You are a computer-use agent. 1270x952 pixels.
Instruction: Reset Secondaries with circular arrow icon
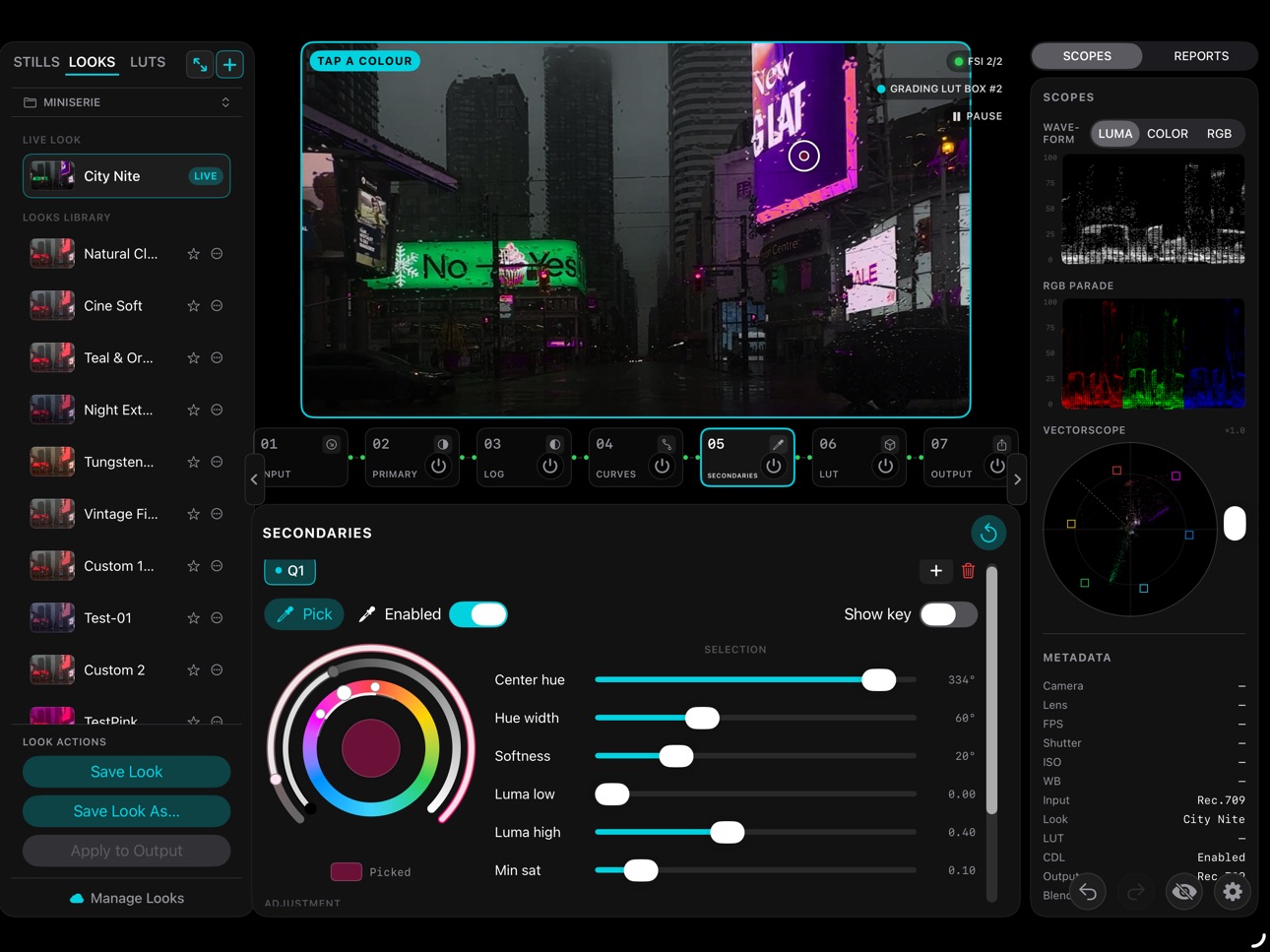click(988, 533)
